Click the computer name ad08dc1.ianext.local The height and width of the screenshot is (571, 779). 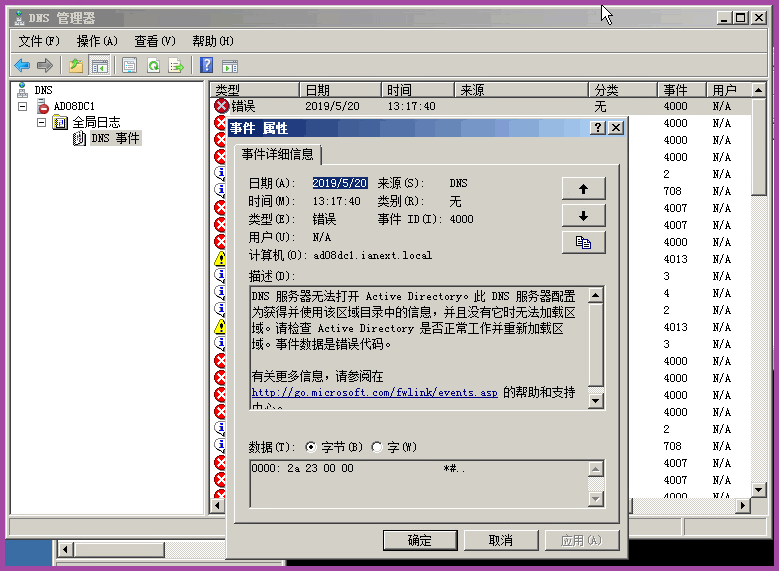pos(373,255)
